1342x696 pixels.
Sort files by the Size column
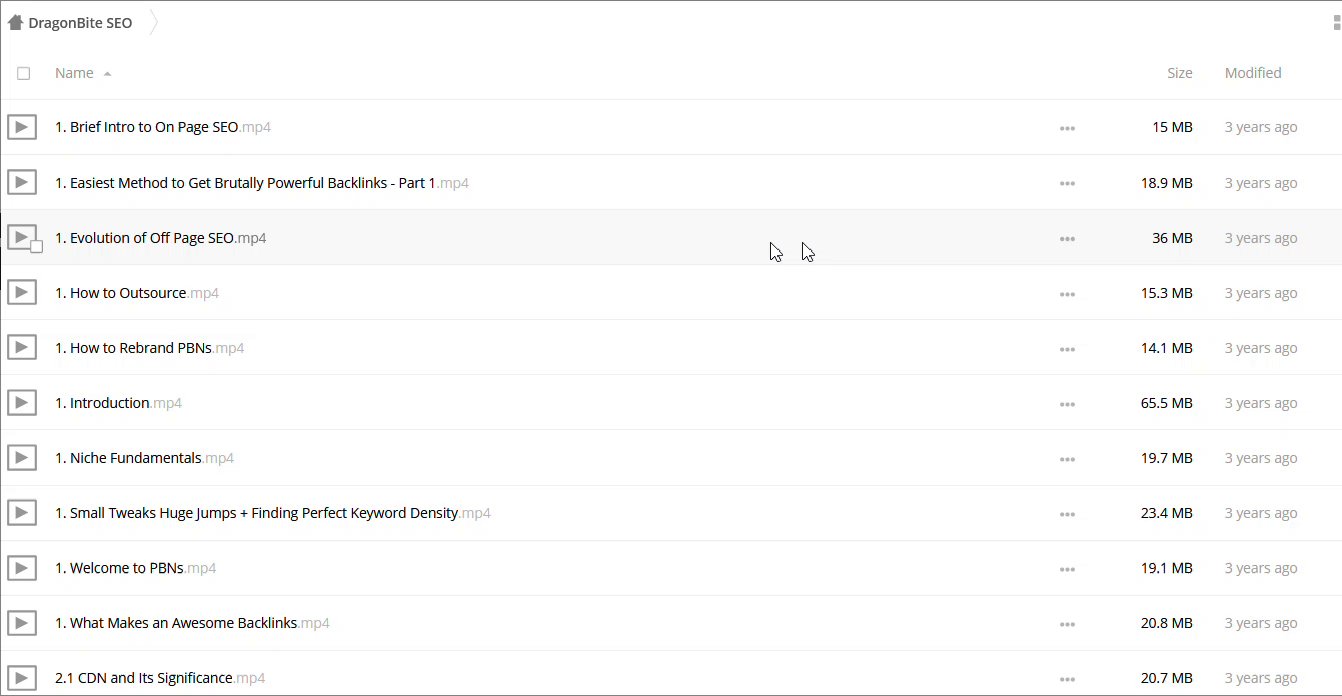point(1179,73)
